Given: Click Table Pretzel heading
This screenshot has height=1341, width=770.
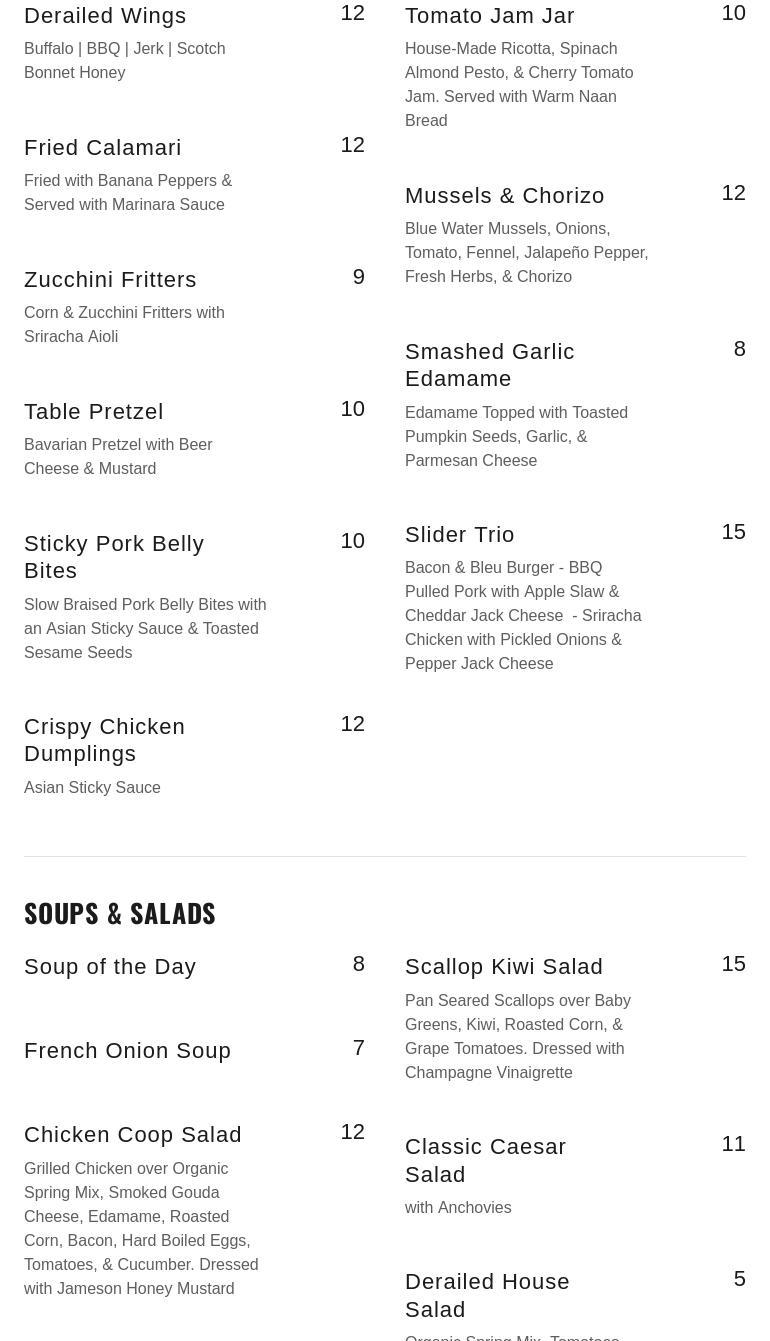Looking at the screenshot, I should [x=94, y=412].
